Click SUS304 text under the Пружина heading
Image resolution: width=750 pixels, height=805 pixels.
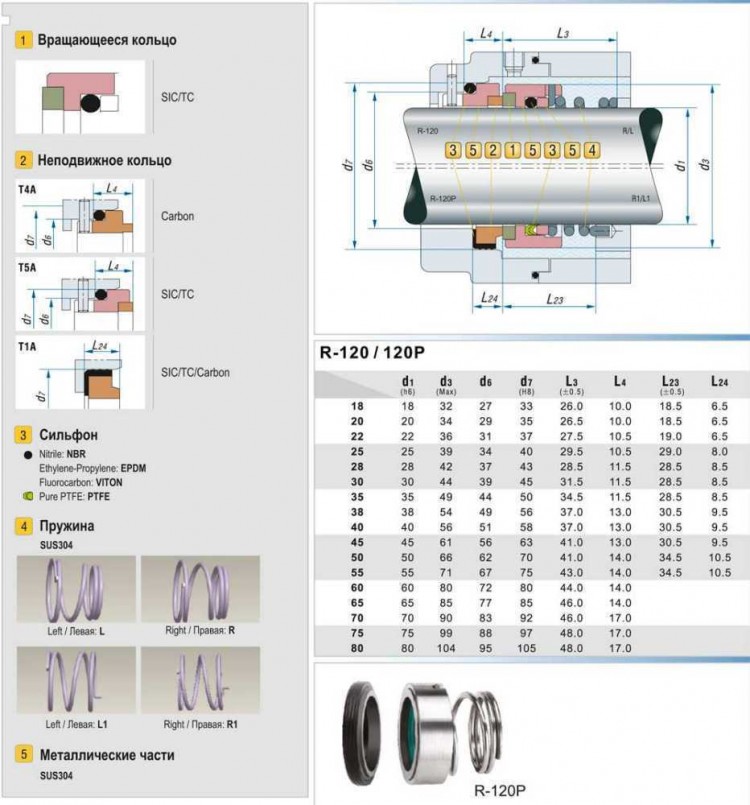pos(56,545)
